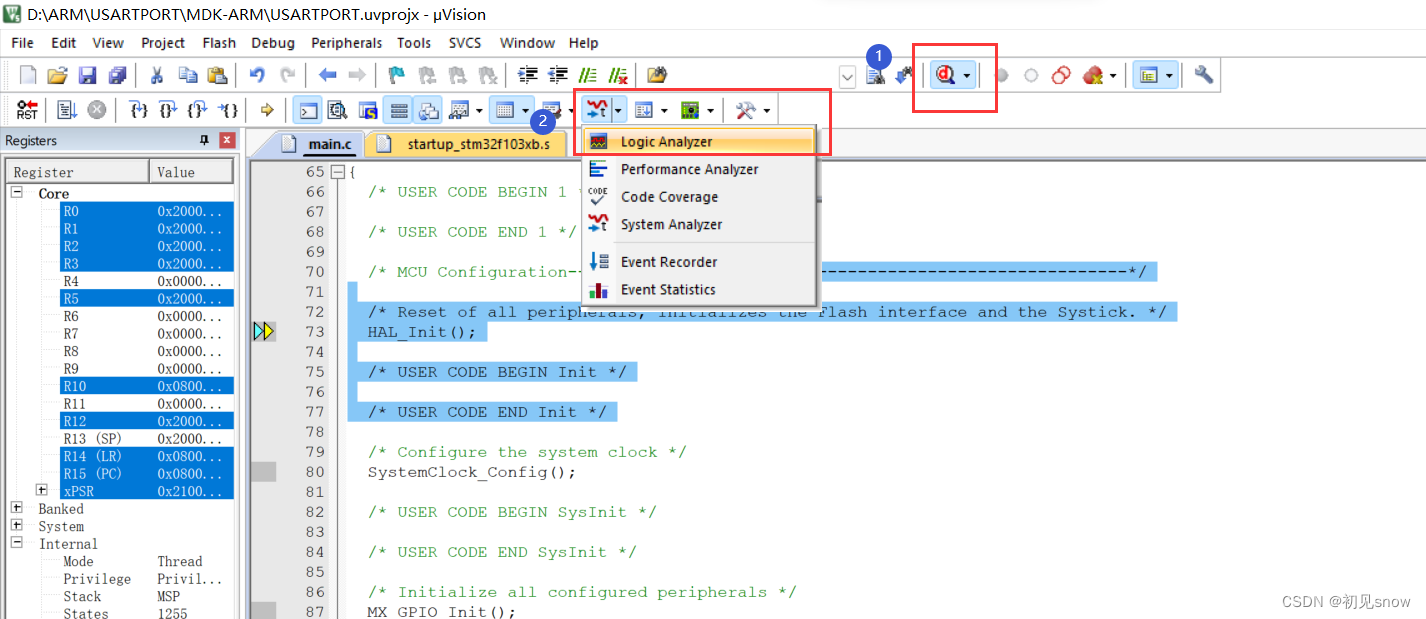Viewport: 1426px width, 619px height.
Task: Expand the System register group
Action: pyautogui.click(x=17, y=526)
